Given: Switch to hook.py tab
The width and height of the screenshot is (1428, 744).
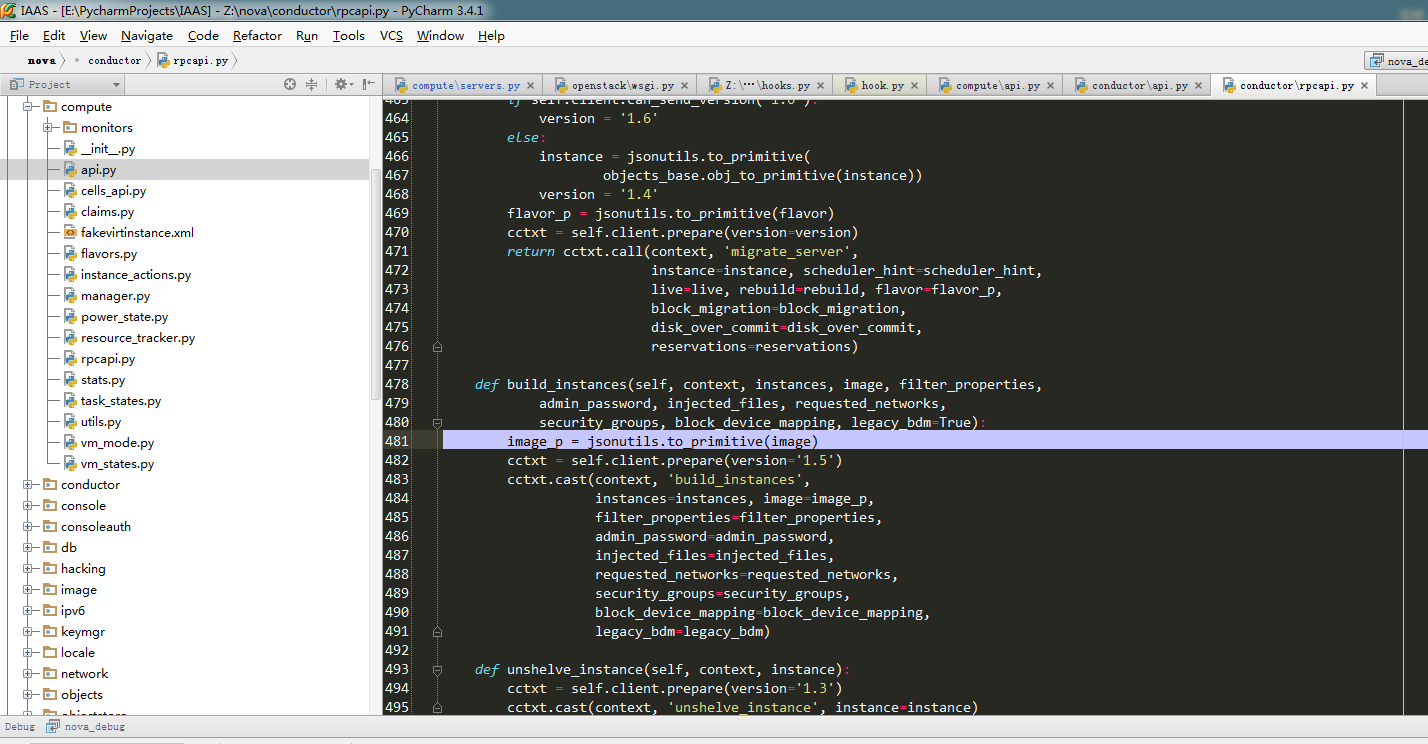Looking at the screenshot, I should click(882, 85).
